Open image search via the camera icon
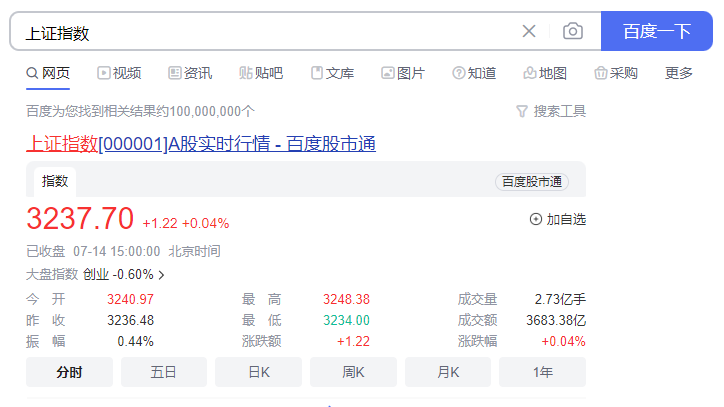This screenshot has height=407, width=724. 573,31
